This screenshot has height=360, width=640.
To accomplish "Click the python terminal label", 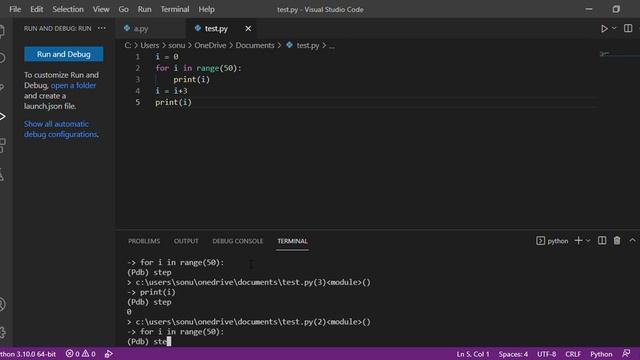I will [552, 241].
